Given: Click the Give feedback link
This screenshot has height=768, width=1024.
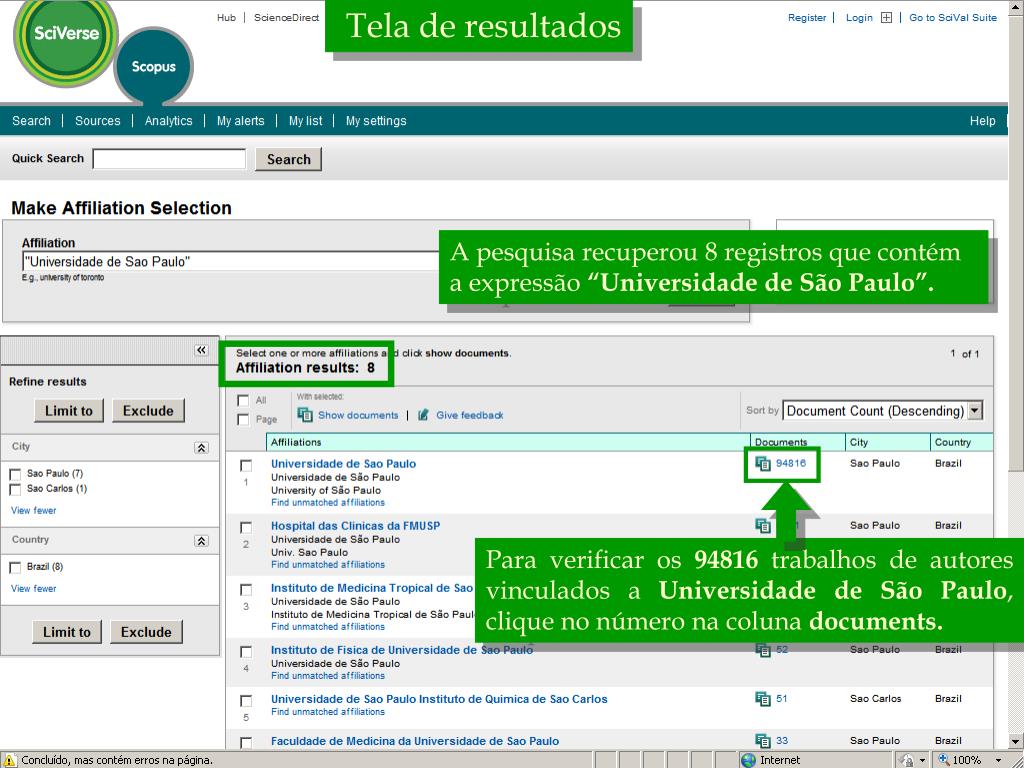Looking at the screenshot, I should pyautogui.click(x=470, y=415).
